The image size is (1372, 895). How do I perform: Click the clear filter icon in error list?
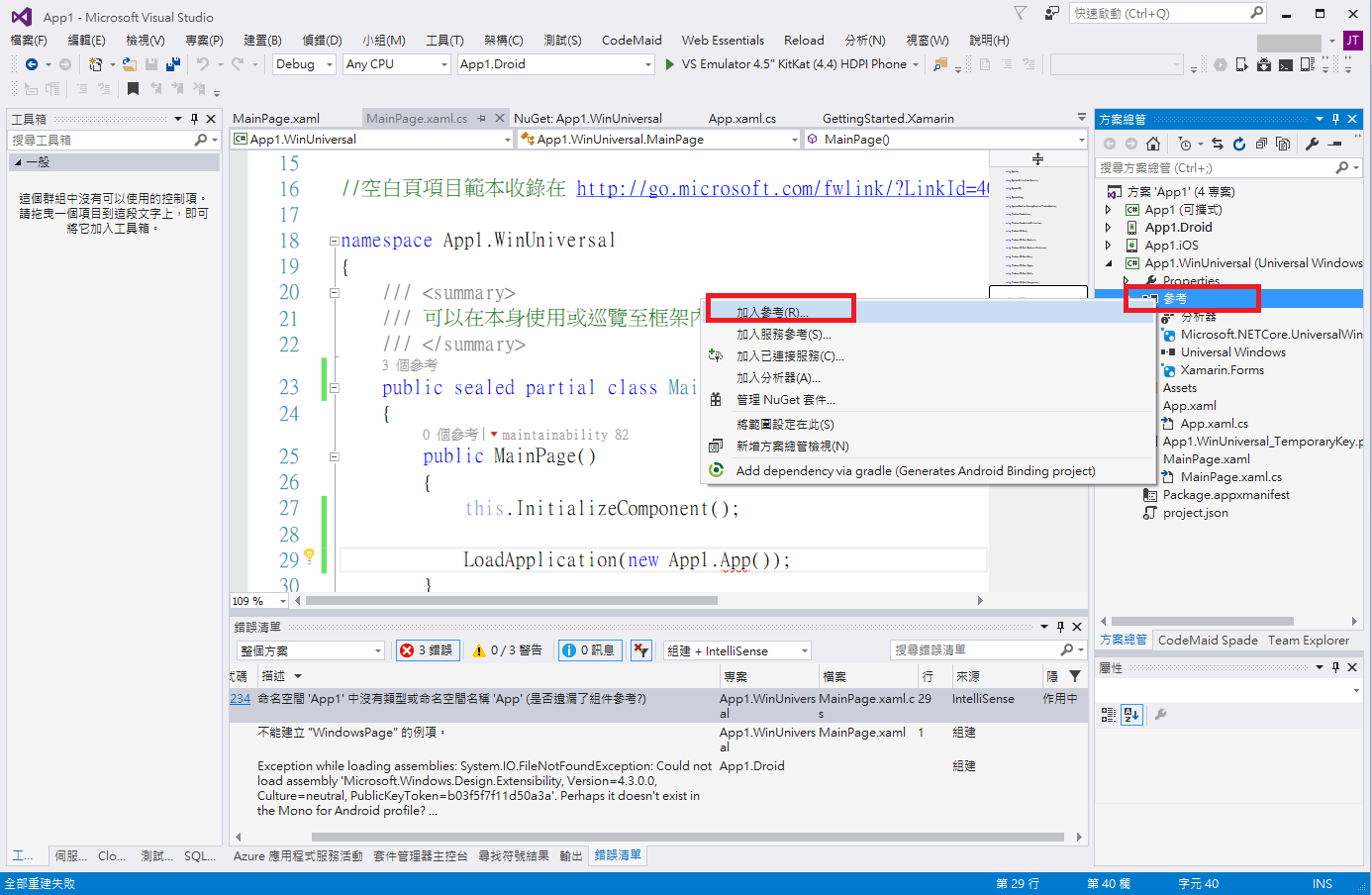[641, 650]
